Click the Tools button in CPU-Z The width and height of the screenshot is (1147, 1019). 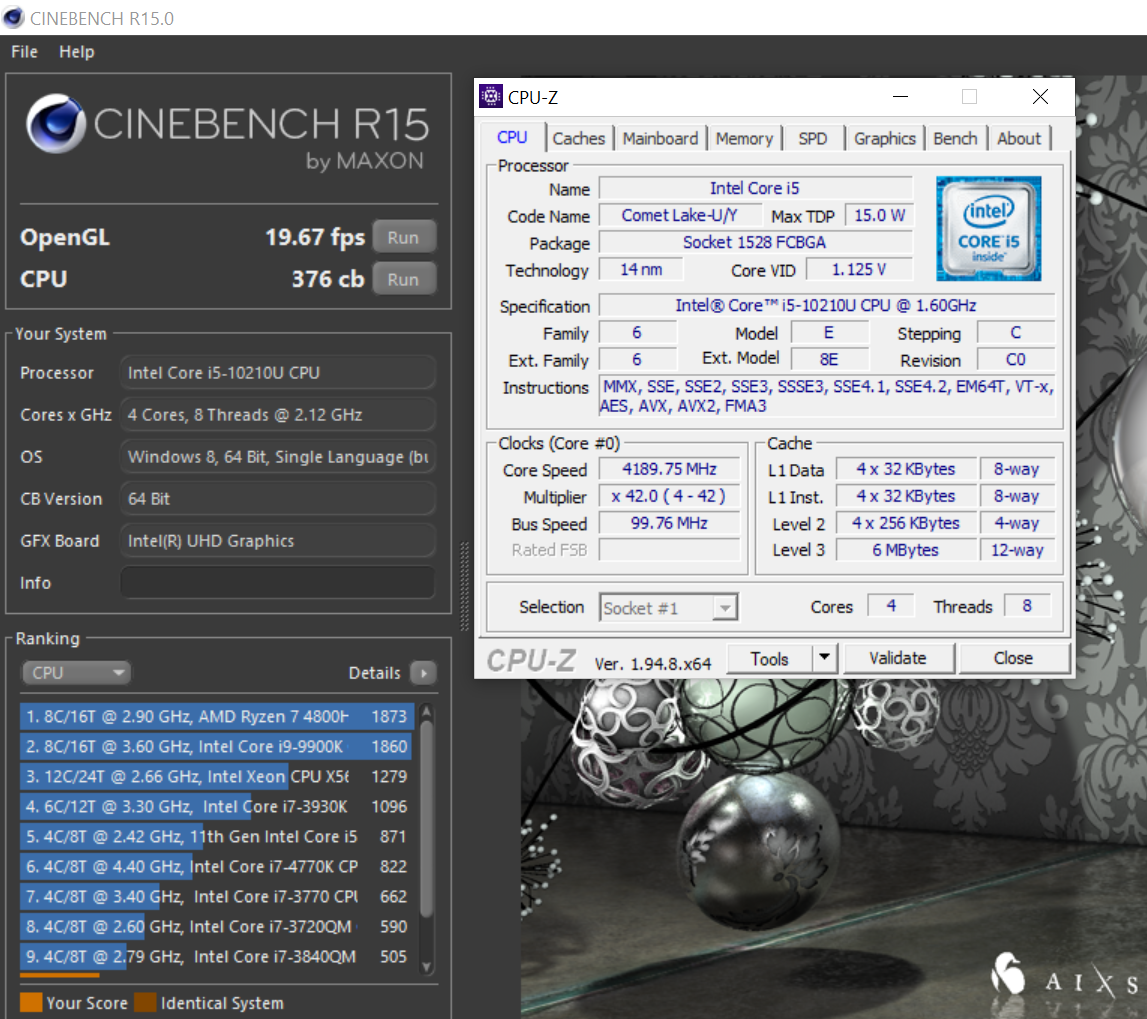tap(770, 658)
